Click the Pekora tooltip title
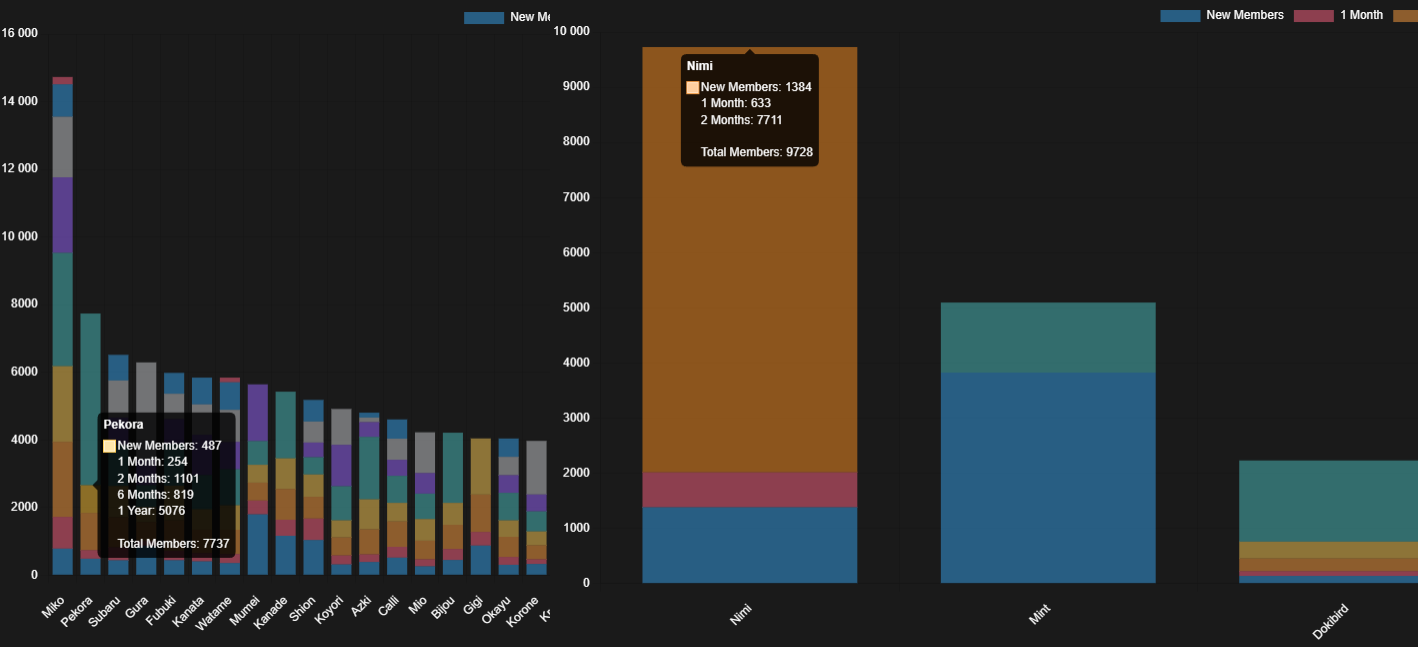The image size is (1418, 647). [x=124, y=424]
